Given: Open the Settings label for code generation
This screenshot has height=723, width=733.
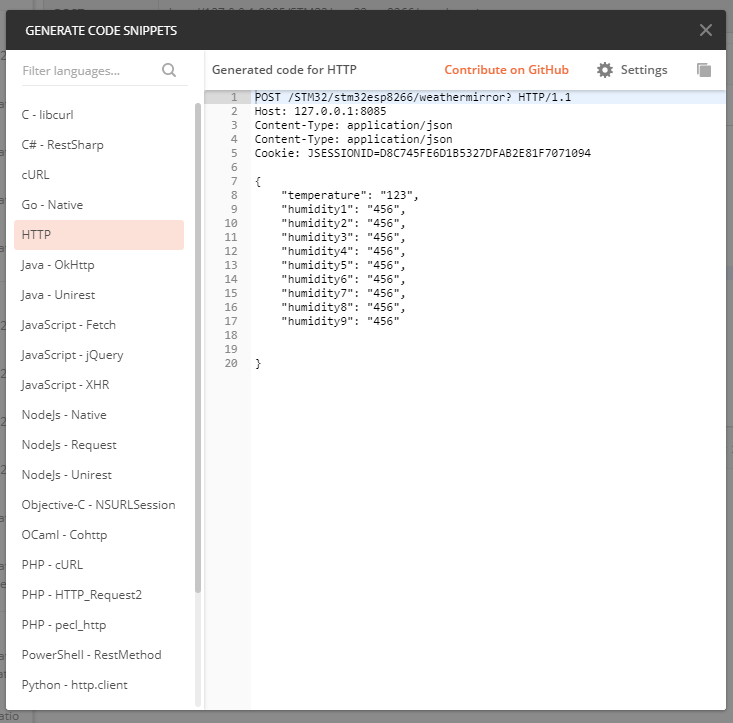Looking at the screenshot, I should coord(644,70).
